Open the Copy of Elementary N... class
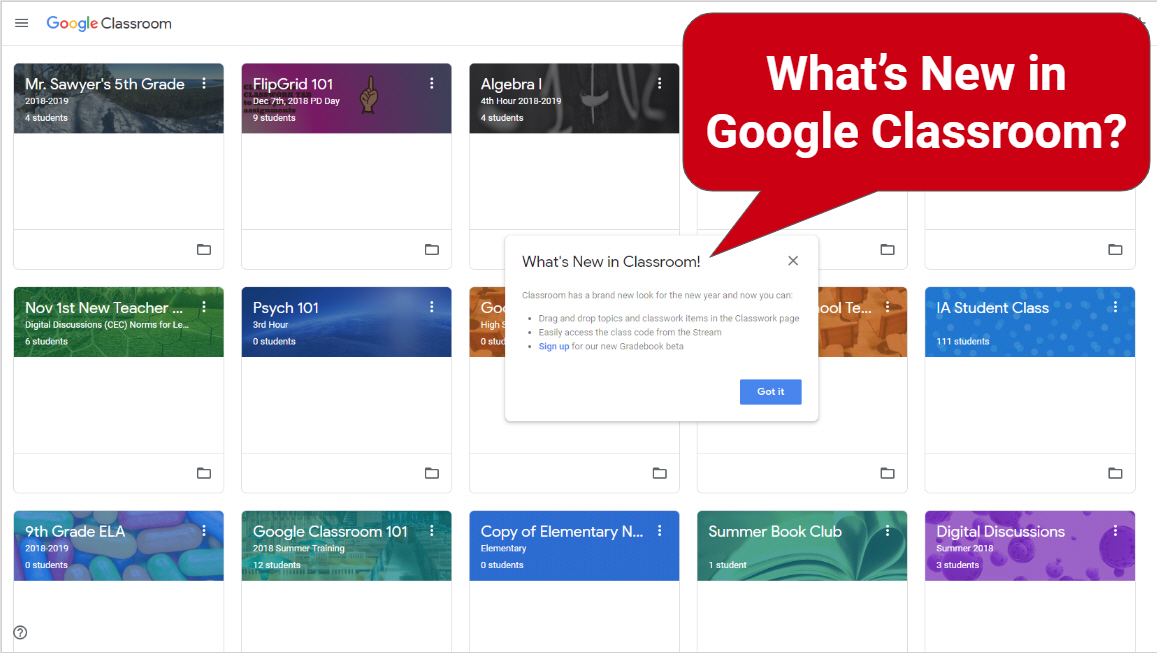 pos(562,531)
